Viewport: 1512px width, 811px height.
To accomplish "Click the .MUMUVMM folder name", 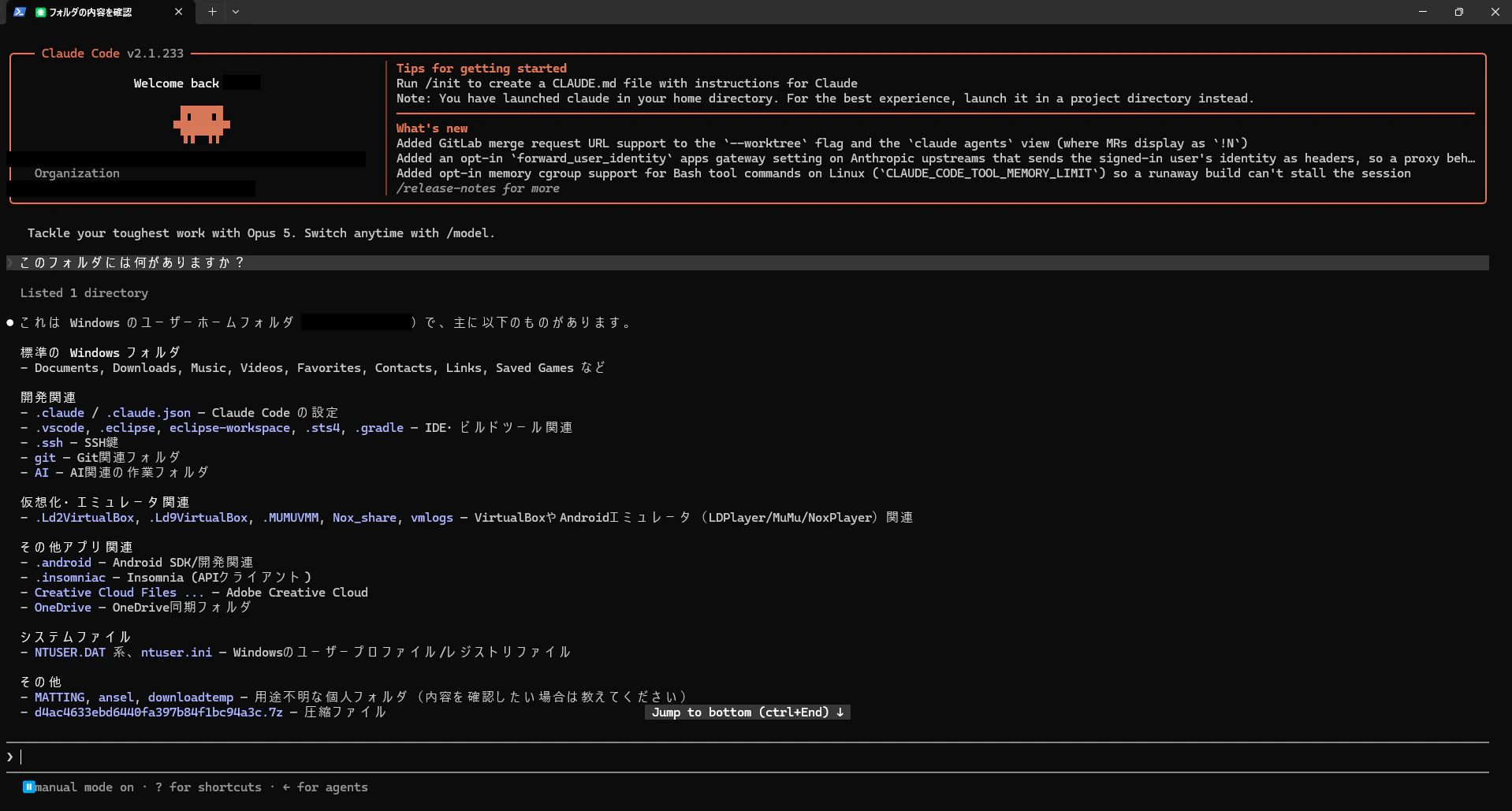I will [290, 518].
